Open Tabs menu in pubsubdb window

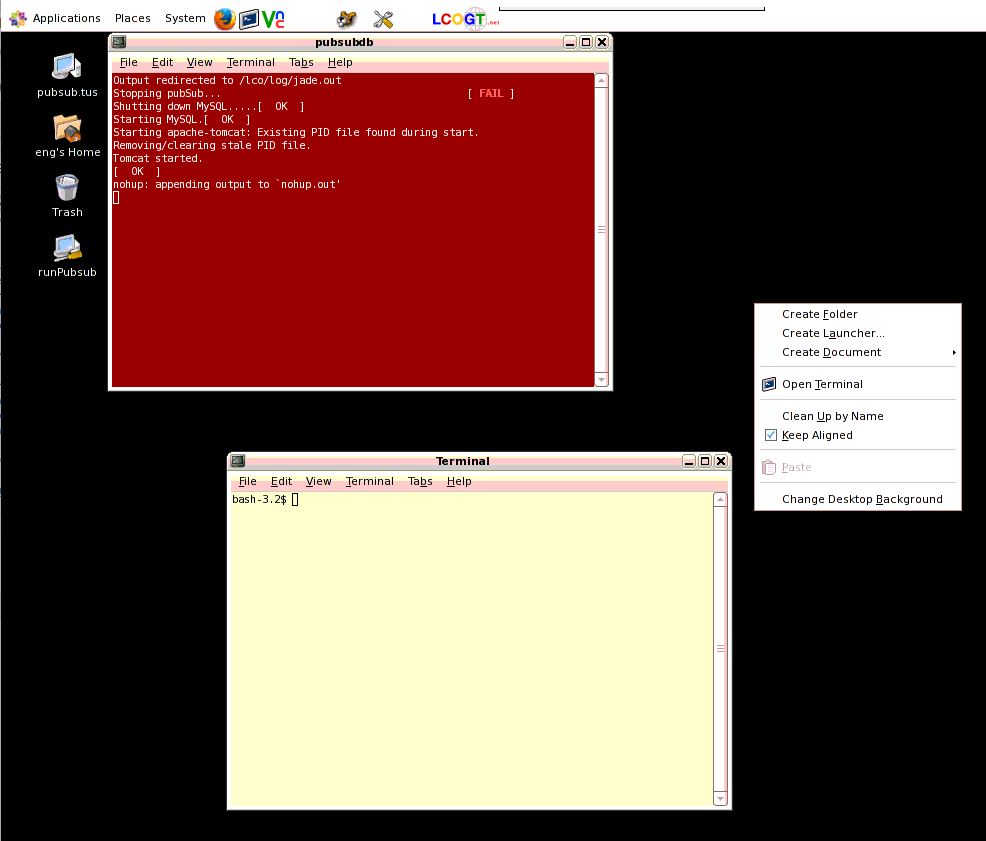click(x=301, y=62)
